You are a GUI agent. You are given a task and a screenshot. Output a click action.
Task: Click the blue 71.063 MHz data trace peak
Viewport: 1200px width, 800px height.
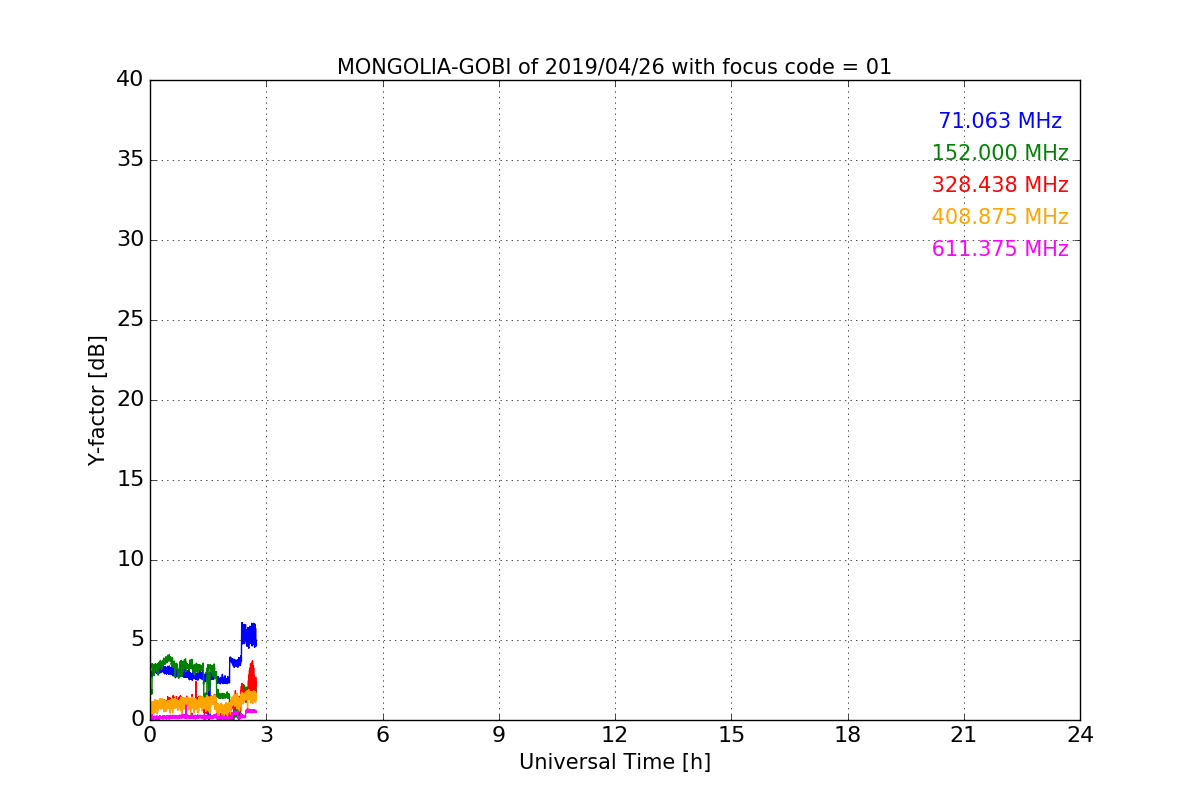[x=248, y=634]
